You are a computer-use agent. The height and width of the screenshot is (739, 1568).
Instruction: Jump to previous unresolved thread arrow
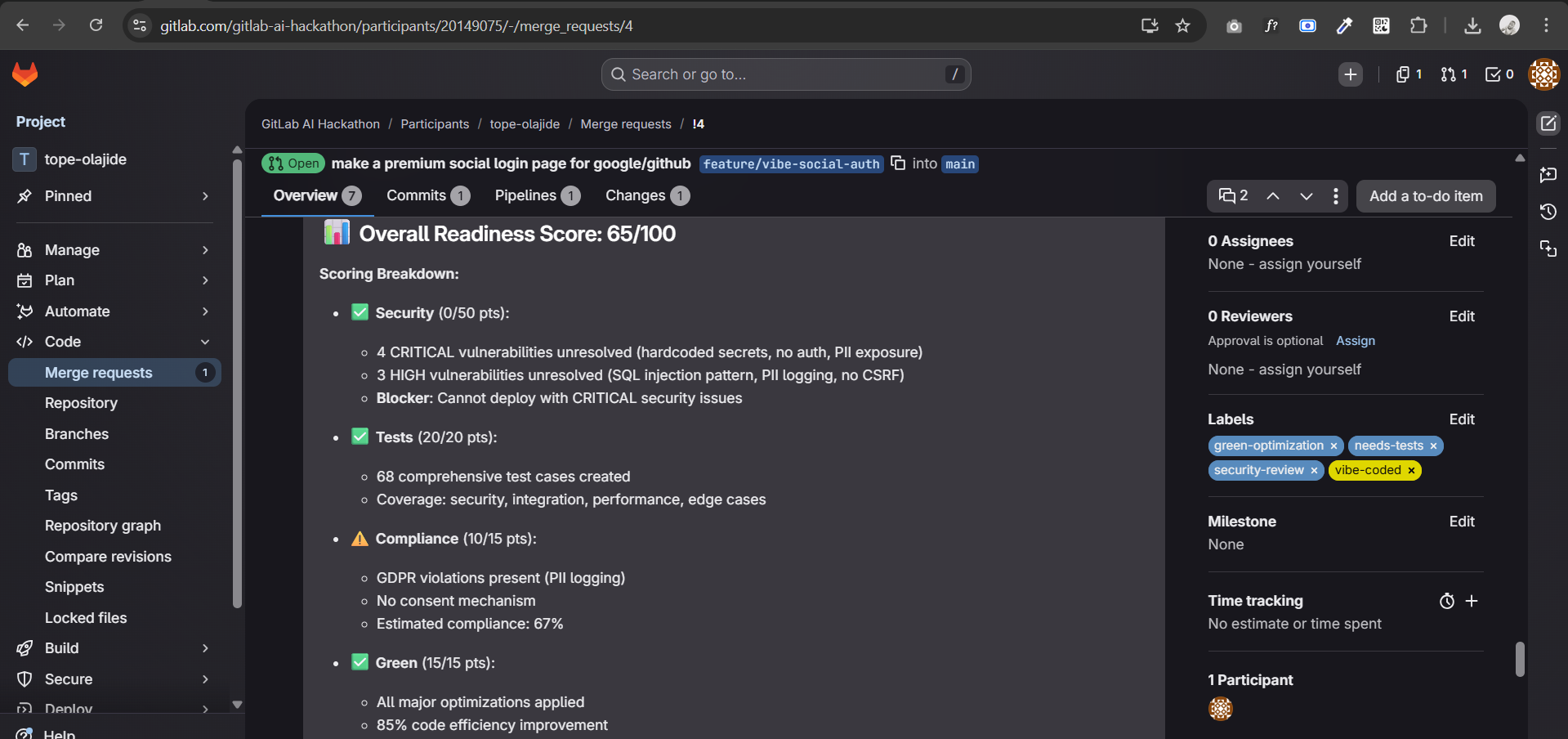[x=1273, y=196]
